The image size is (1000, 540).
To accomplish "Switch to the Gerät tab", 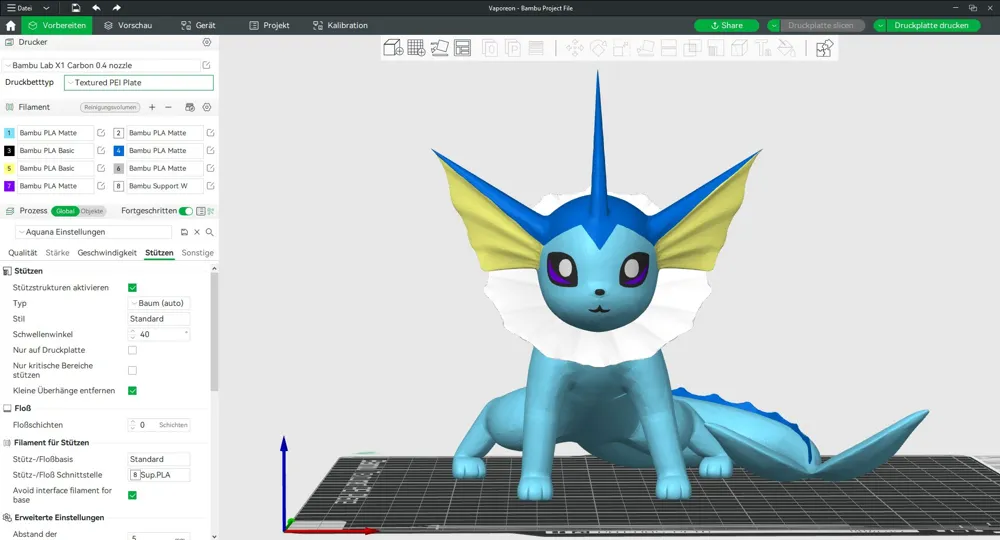I will click(x=198, y=26).
